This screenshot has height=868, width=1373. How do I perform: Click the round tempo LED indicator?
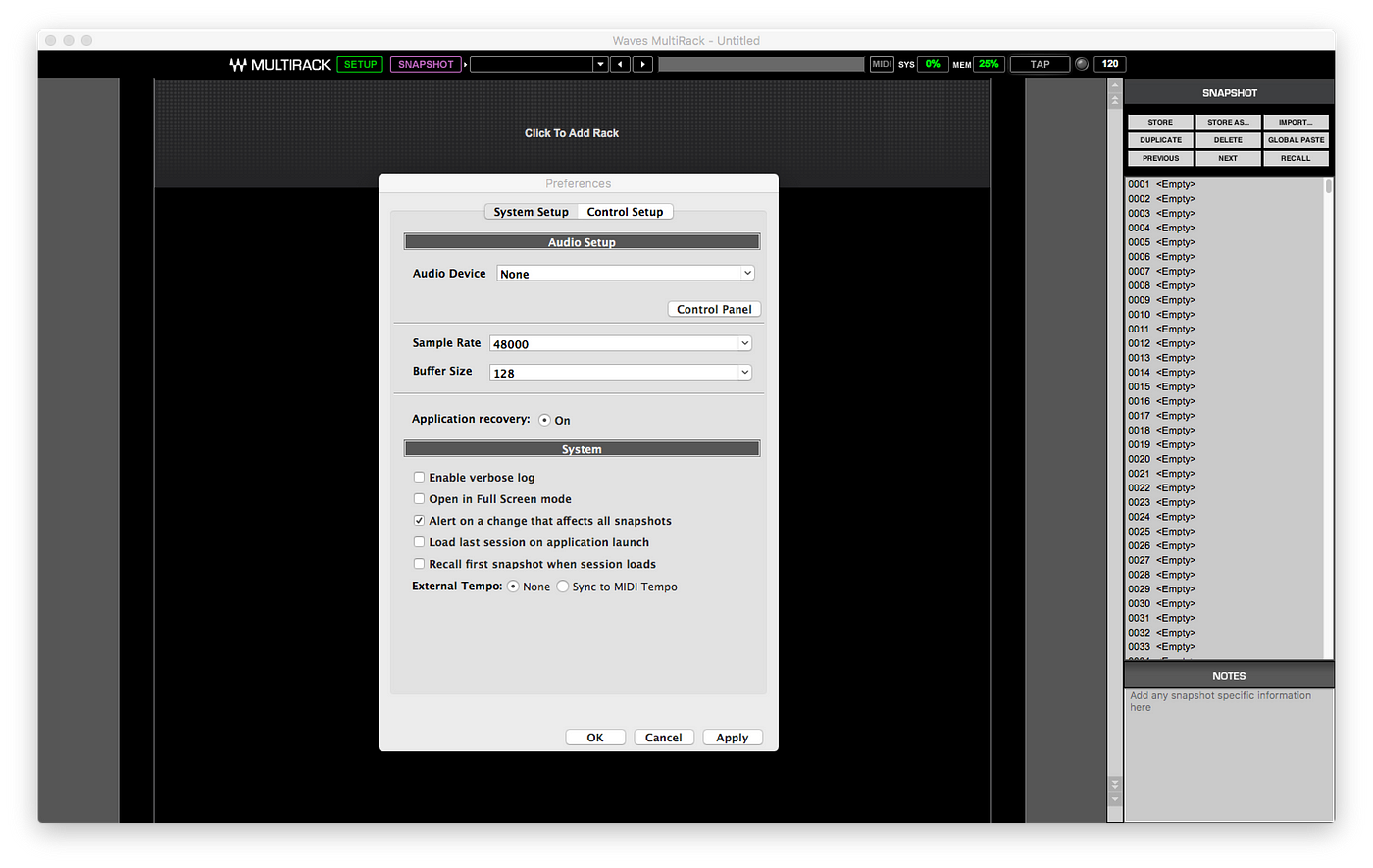(1082, 64)
